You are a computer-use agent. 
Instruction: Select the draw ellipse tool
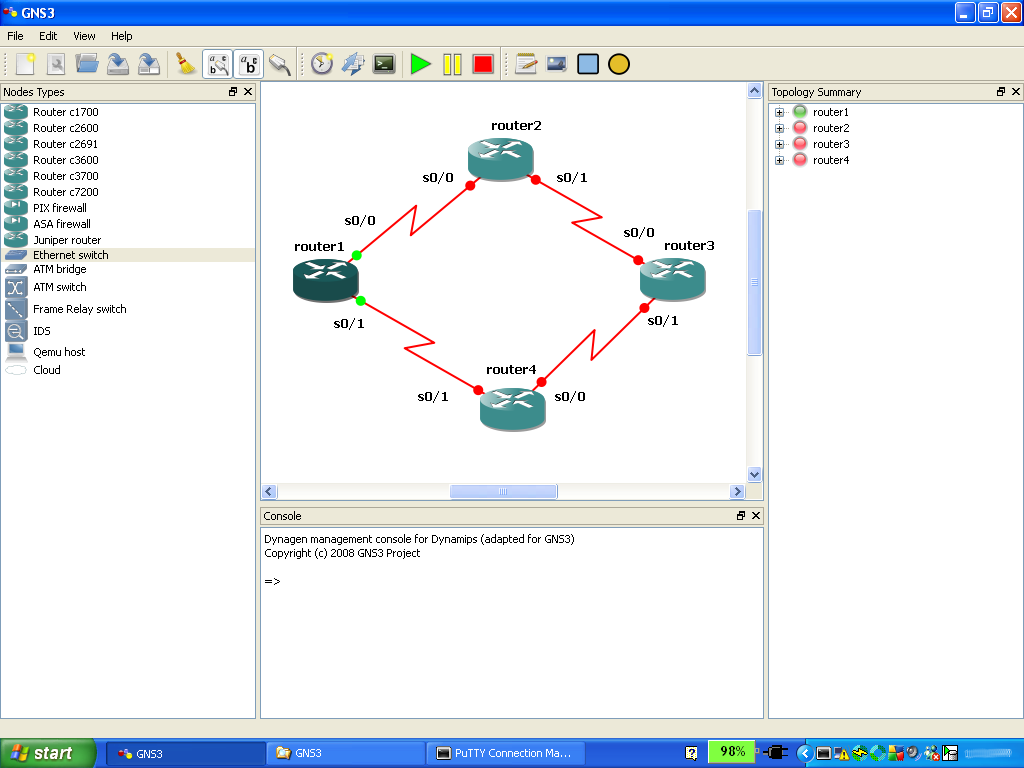[x=619, y=64]
